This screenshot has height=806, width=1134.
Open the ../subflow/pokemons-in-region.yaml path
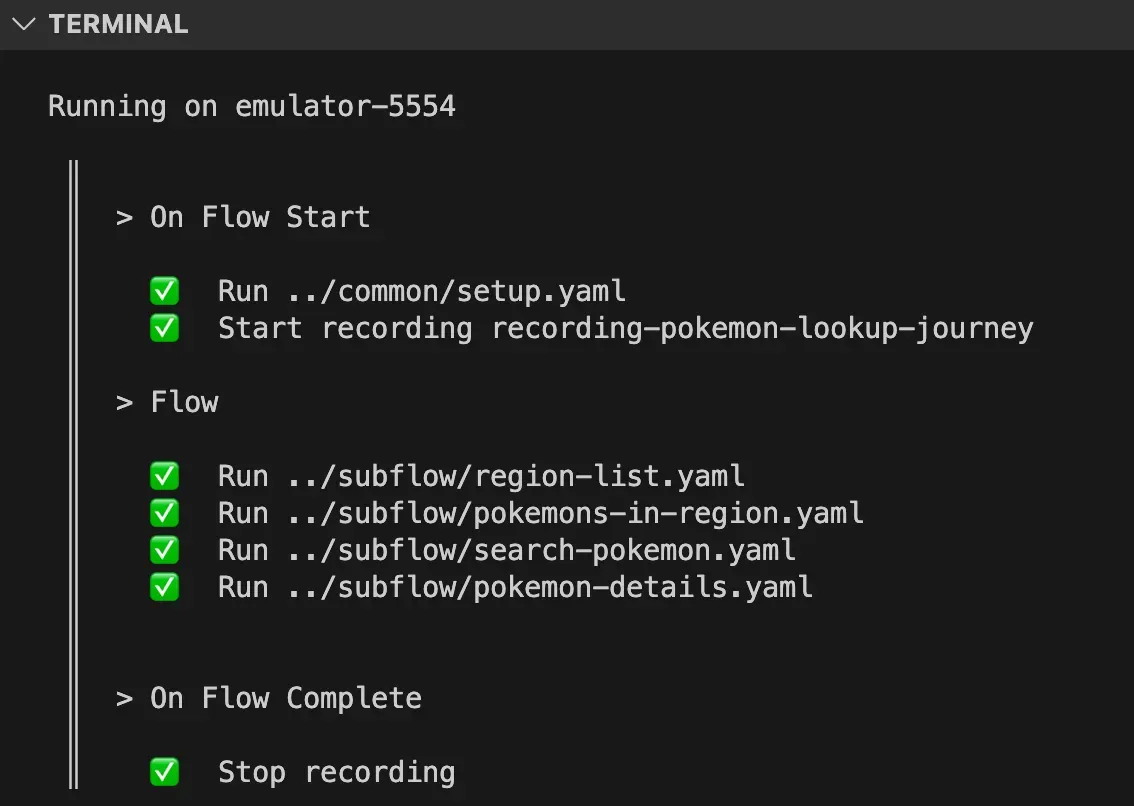tap(574, 513)
